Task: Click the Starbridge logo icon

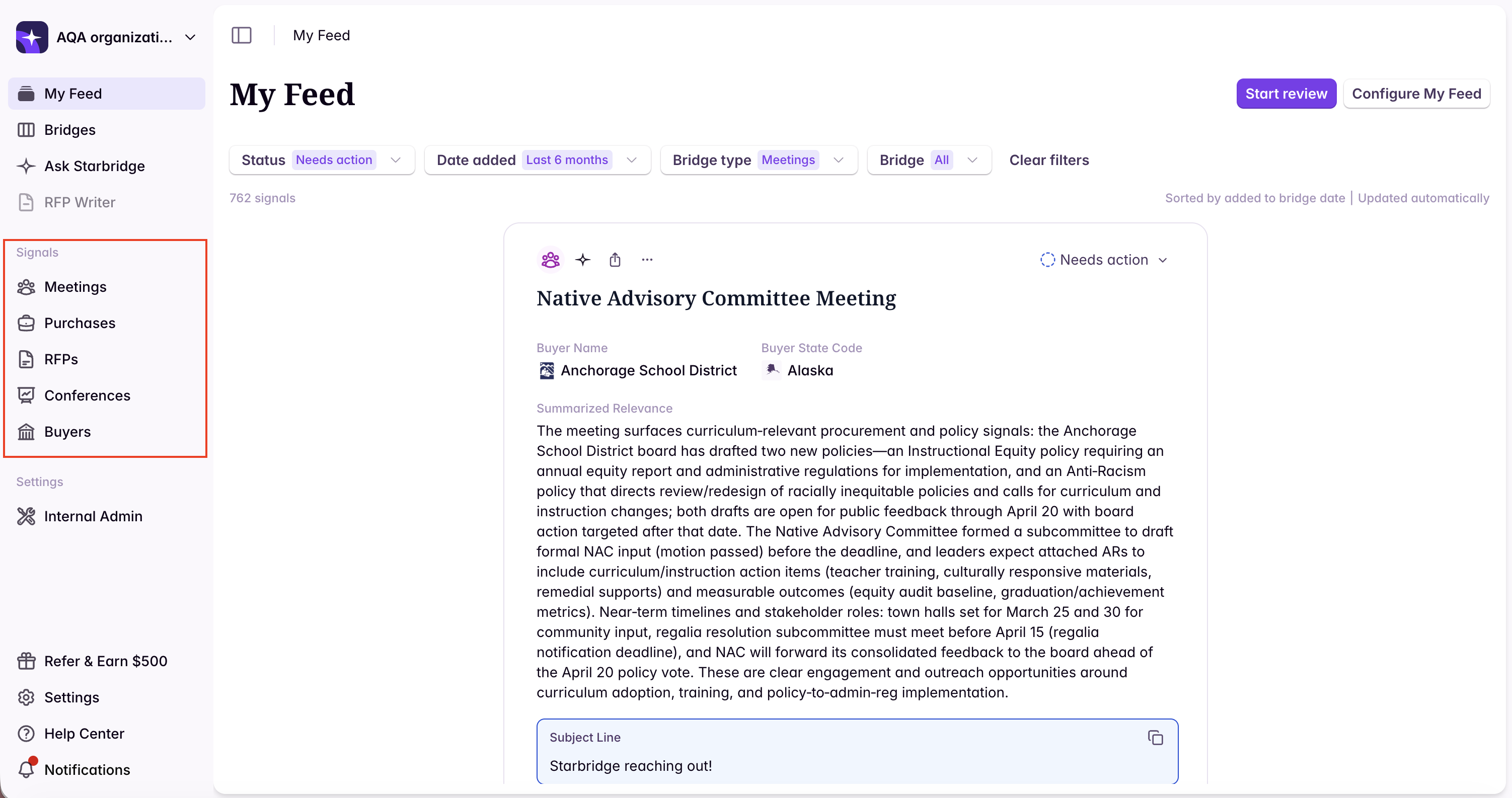Action: click(32, 37)
